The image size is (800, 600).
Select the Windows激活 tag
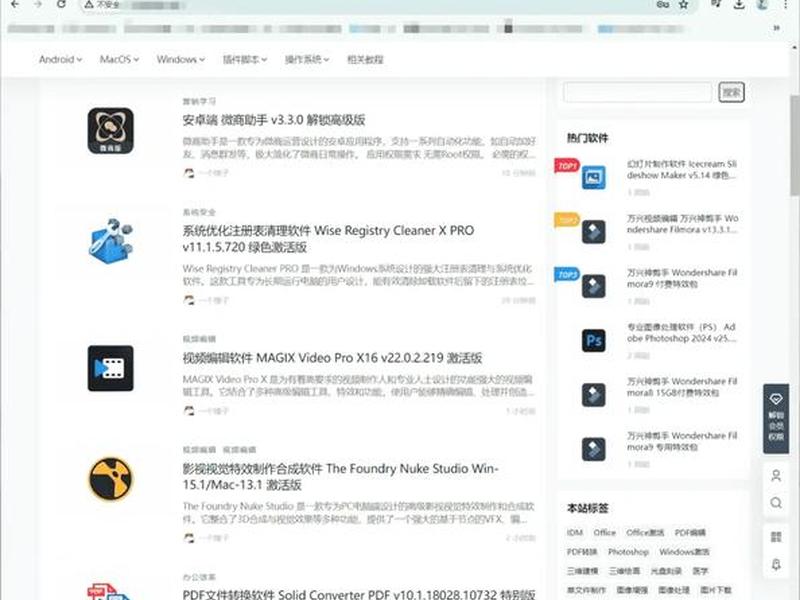pos(684,552)
